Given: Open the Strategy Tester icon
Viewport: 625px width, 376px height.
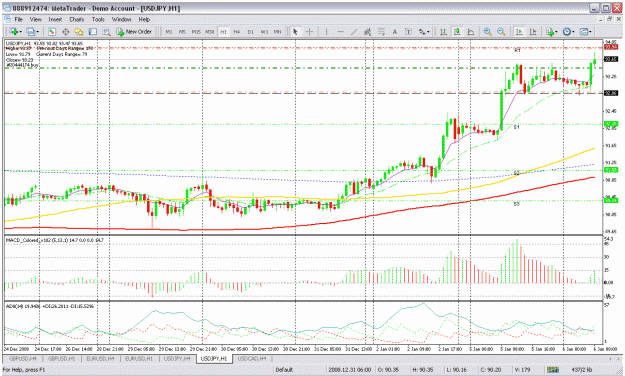Looking at the screenshot, I should click(106, 31).
